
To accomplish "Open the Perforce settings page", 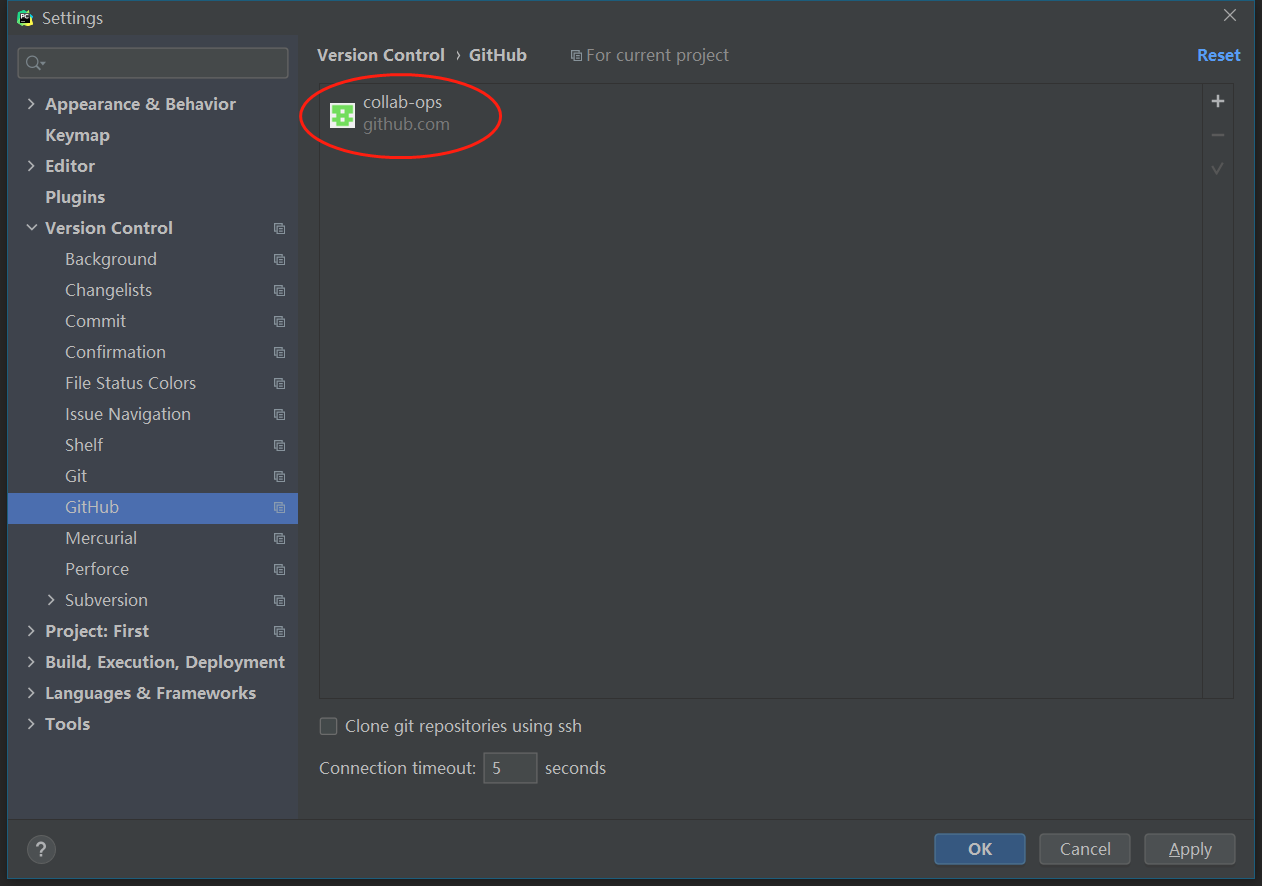I will 97,569.
